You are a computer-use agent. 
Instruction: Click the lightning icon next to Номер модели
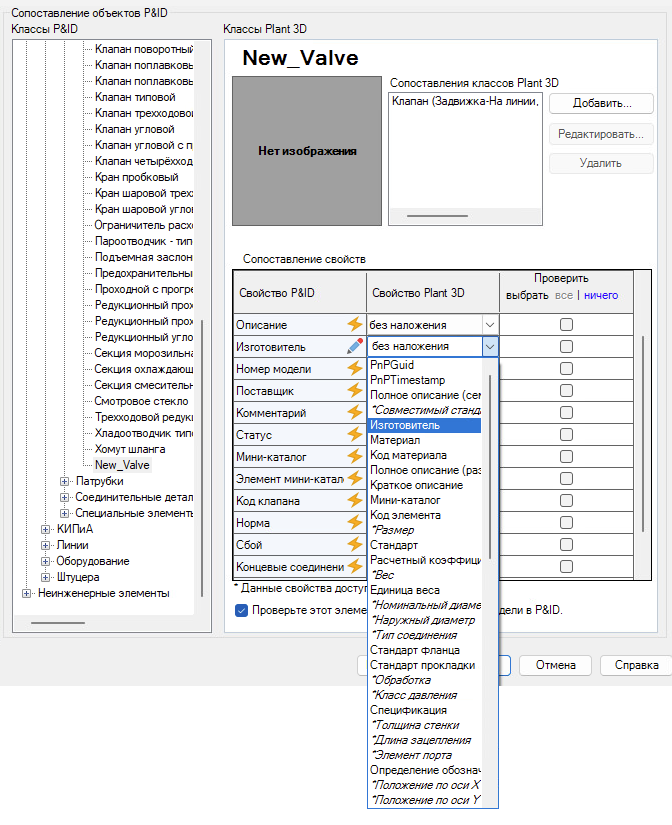355,368
